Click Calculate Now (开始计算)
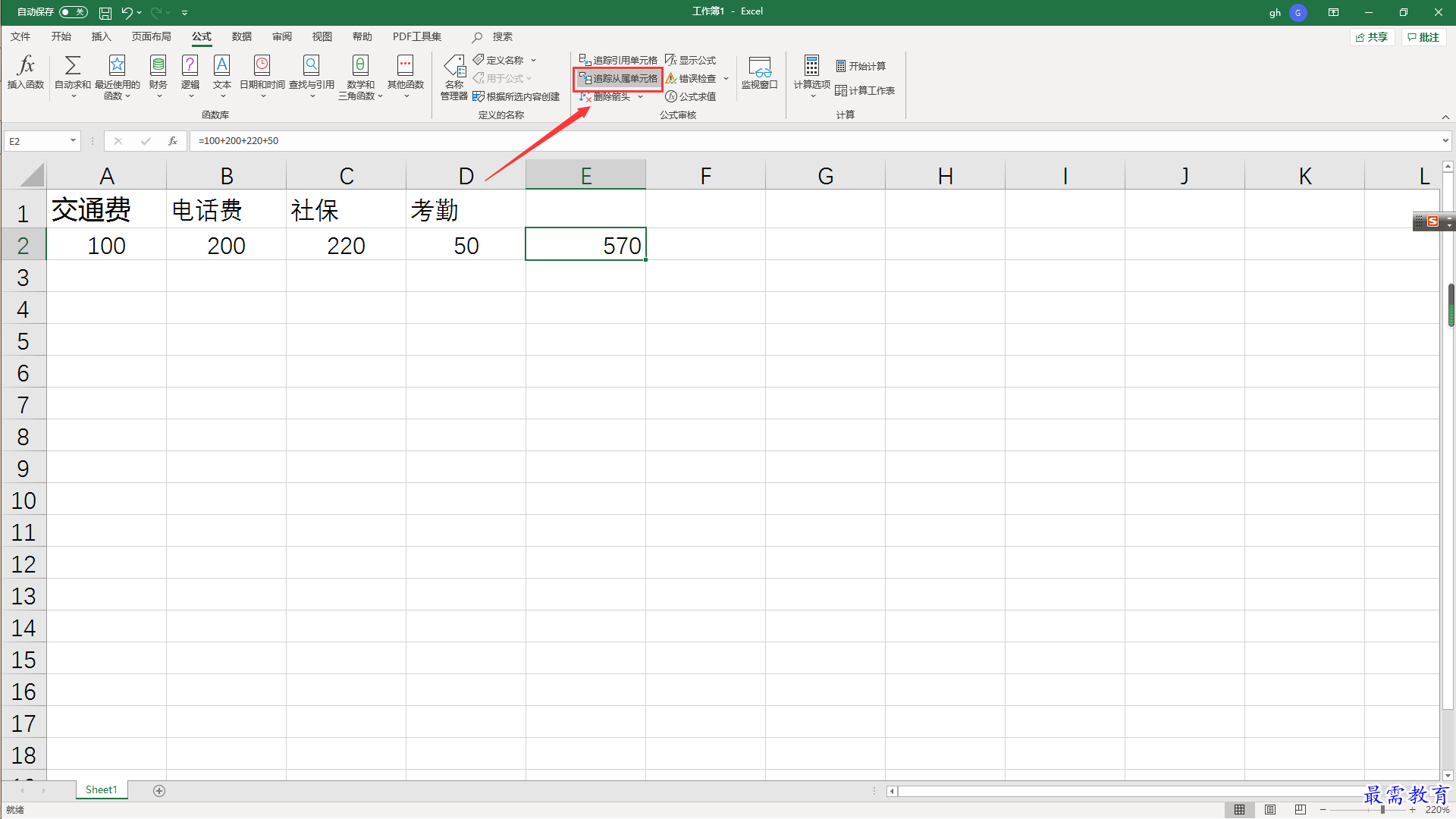 click(x=861, y=66)
